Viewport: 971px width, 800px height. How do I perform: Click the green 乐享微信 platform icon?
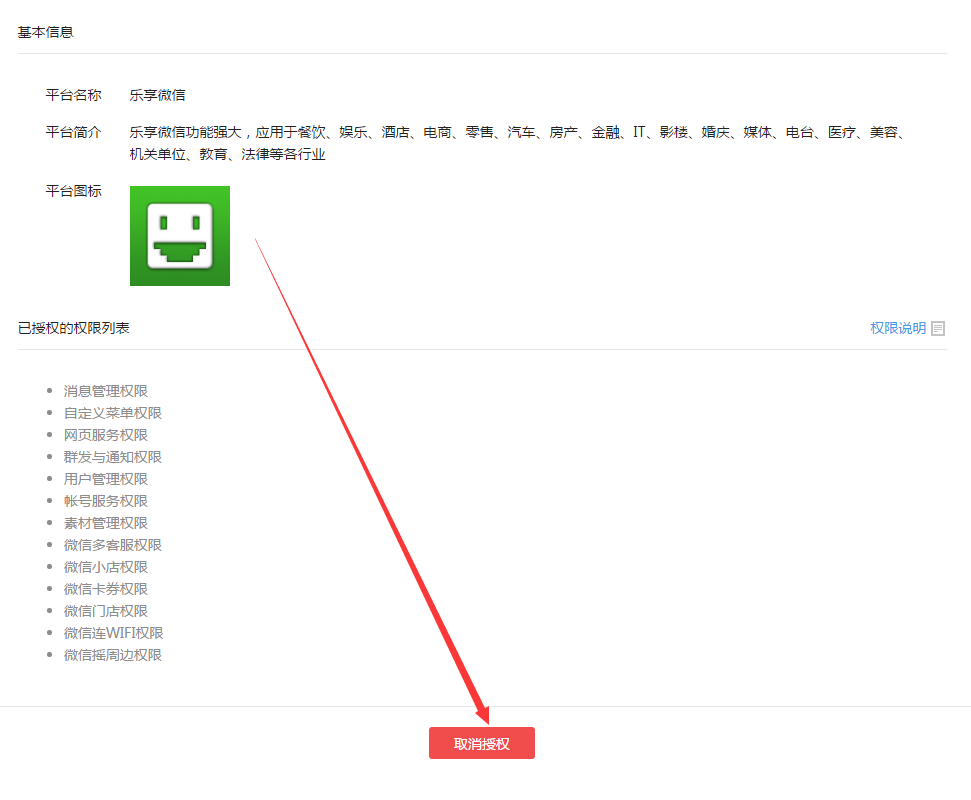click(x=180, y=236)
